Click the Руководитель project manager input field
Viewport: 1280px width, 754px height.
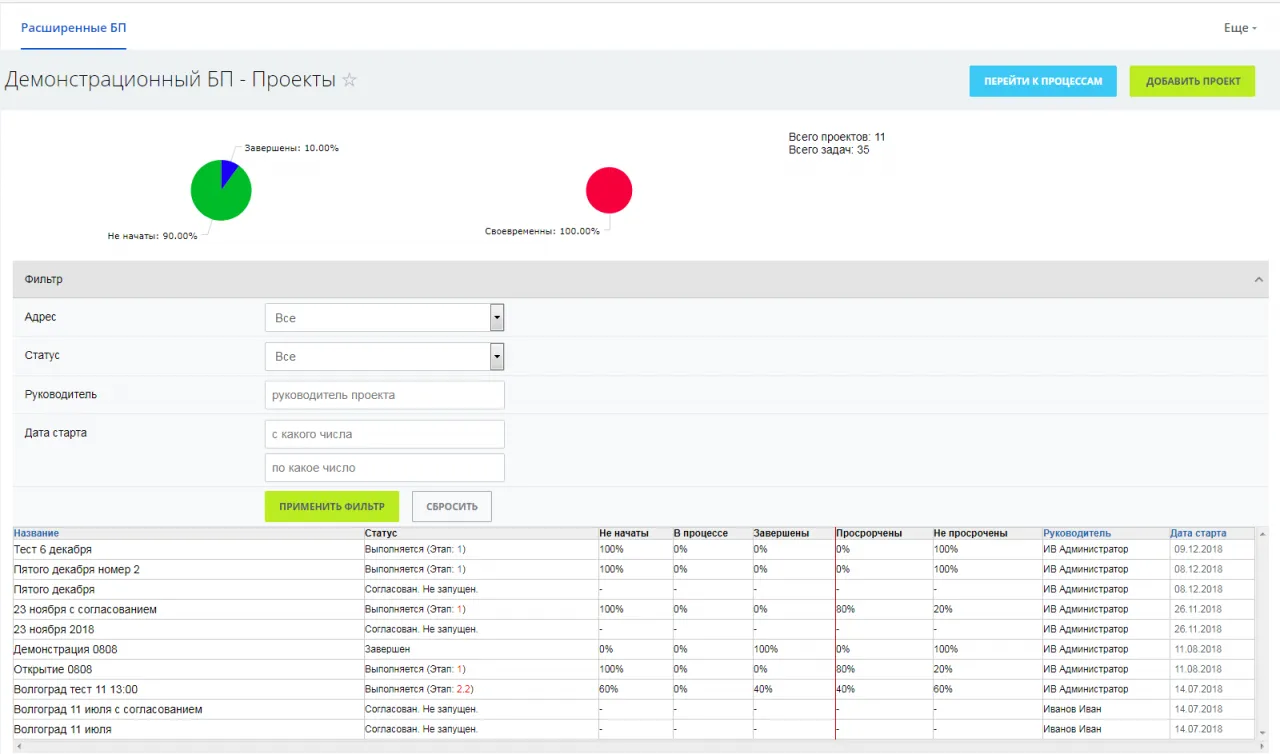(384, 395)
